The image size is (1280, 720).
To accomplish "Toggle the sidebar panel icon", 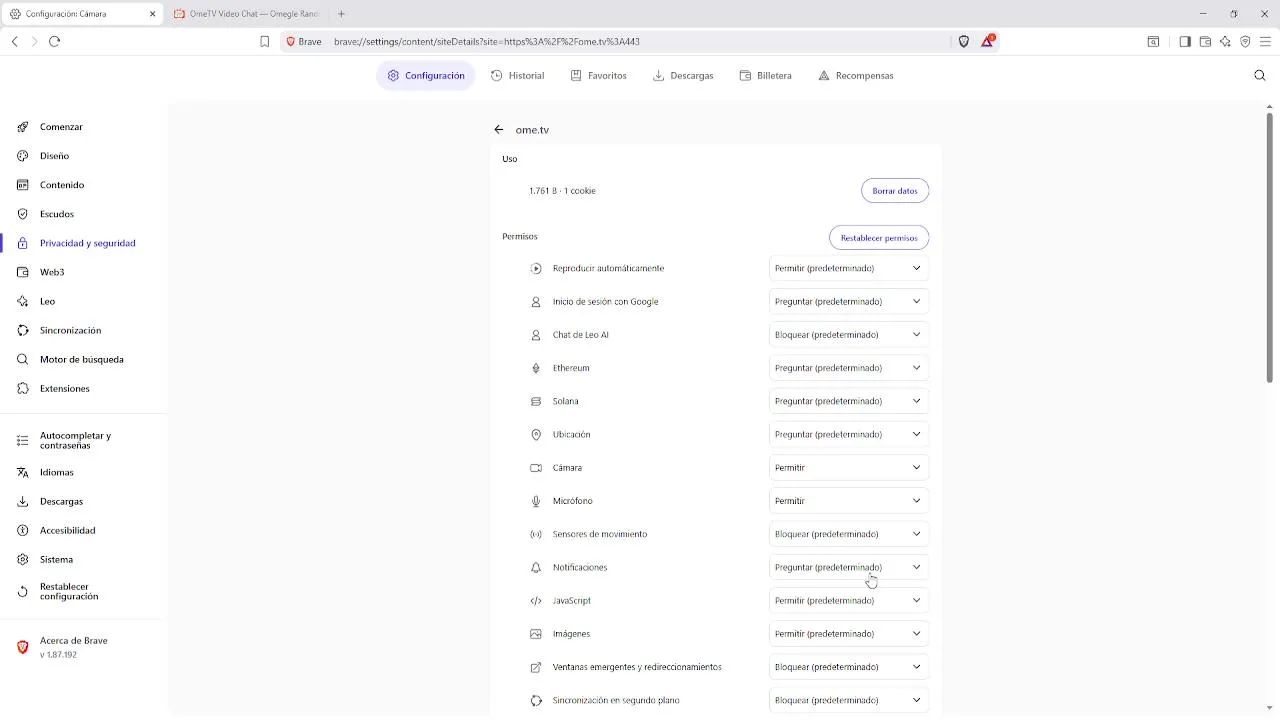I will tap(1185, 41).
